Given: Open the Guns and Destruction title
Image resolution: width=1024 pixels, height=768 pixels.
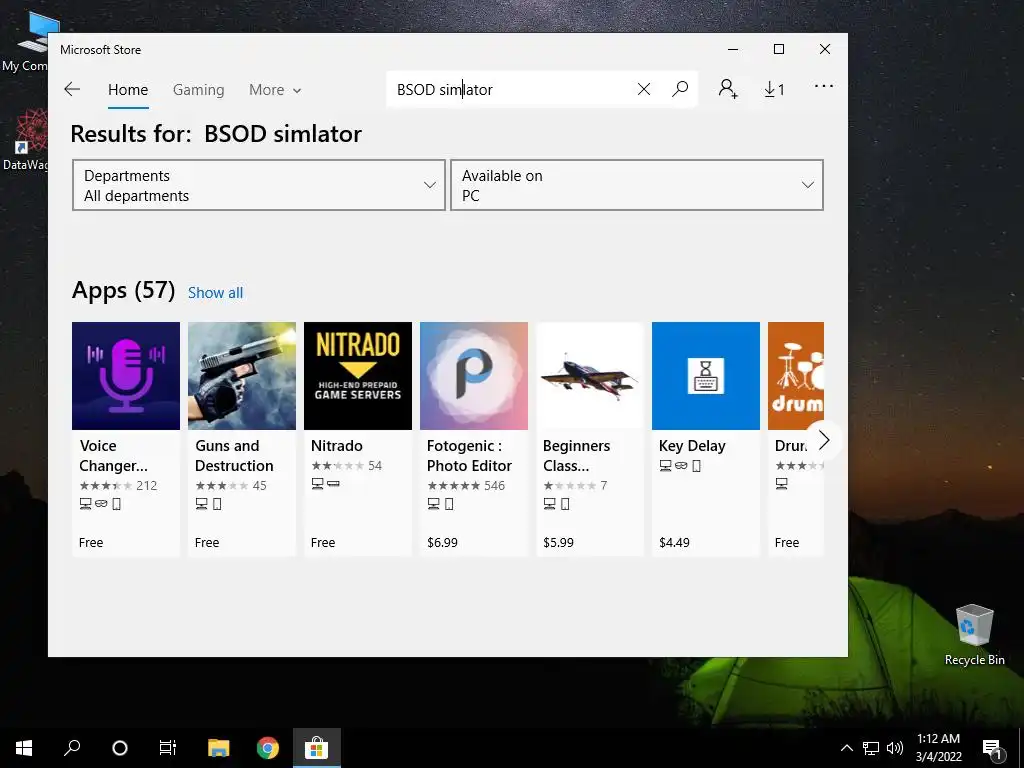Looking at the screenshot, I should coord(234,456).
